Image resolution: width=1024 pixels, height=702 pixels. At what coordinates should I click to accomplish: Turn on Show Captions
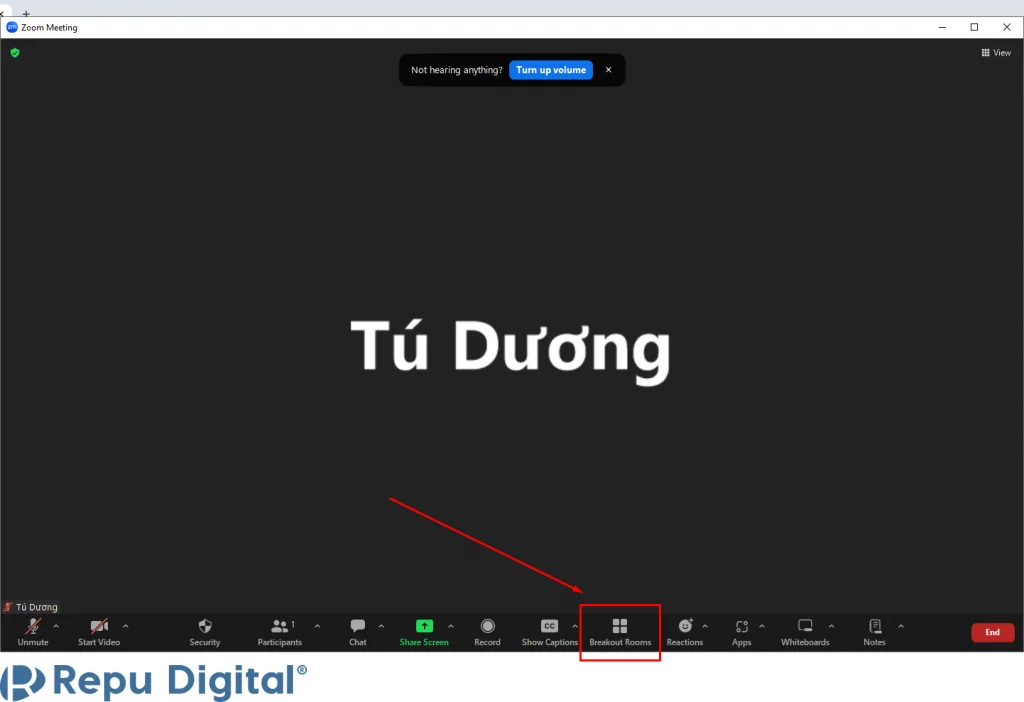(549, 631)
